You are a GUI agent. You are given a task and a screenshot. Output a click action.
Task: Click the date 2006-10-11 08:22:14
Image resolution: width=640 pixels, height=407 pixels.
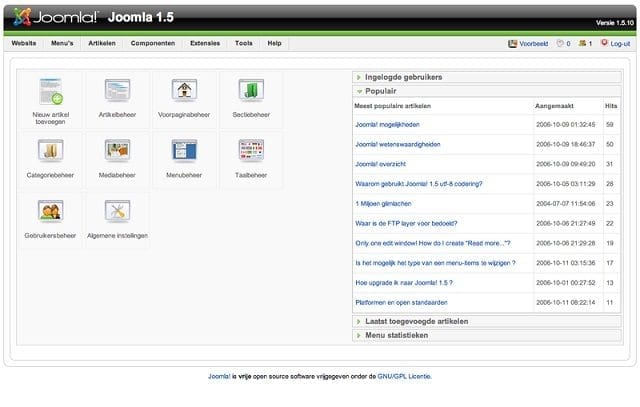point(566,302)
